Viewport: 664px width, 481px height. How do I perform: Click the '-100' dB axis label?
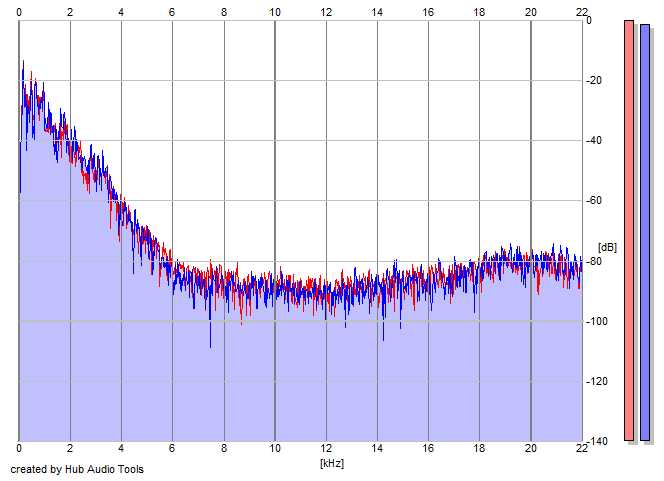[597, 321]
